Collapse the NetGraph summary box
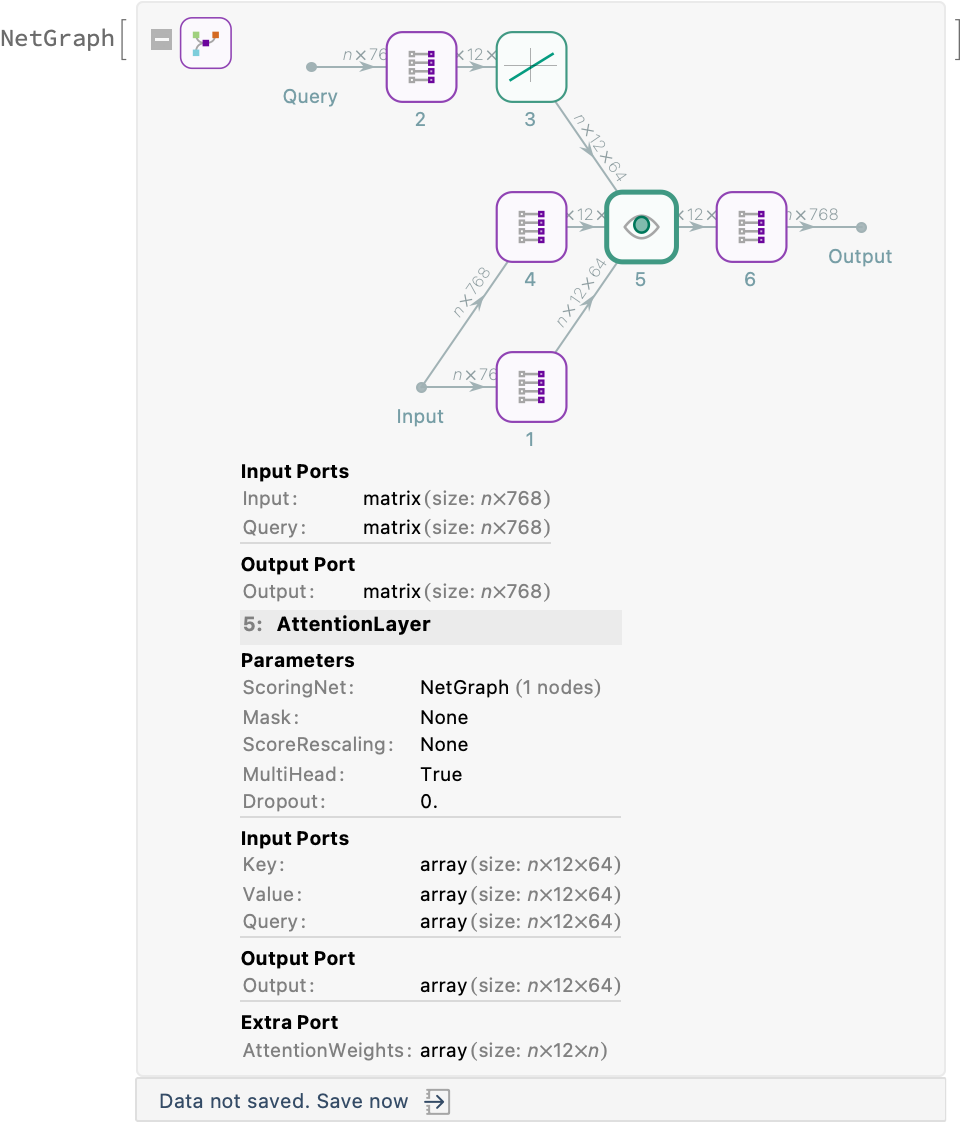This screenshot has height=1122, width=968. pyautogui.click(x=161, y=40)
